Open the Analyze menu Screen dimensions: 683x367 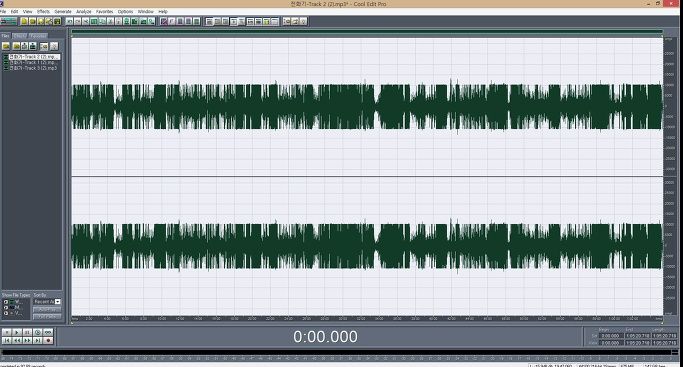(x=84, y=11)
